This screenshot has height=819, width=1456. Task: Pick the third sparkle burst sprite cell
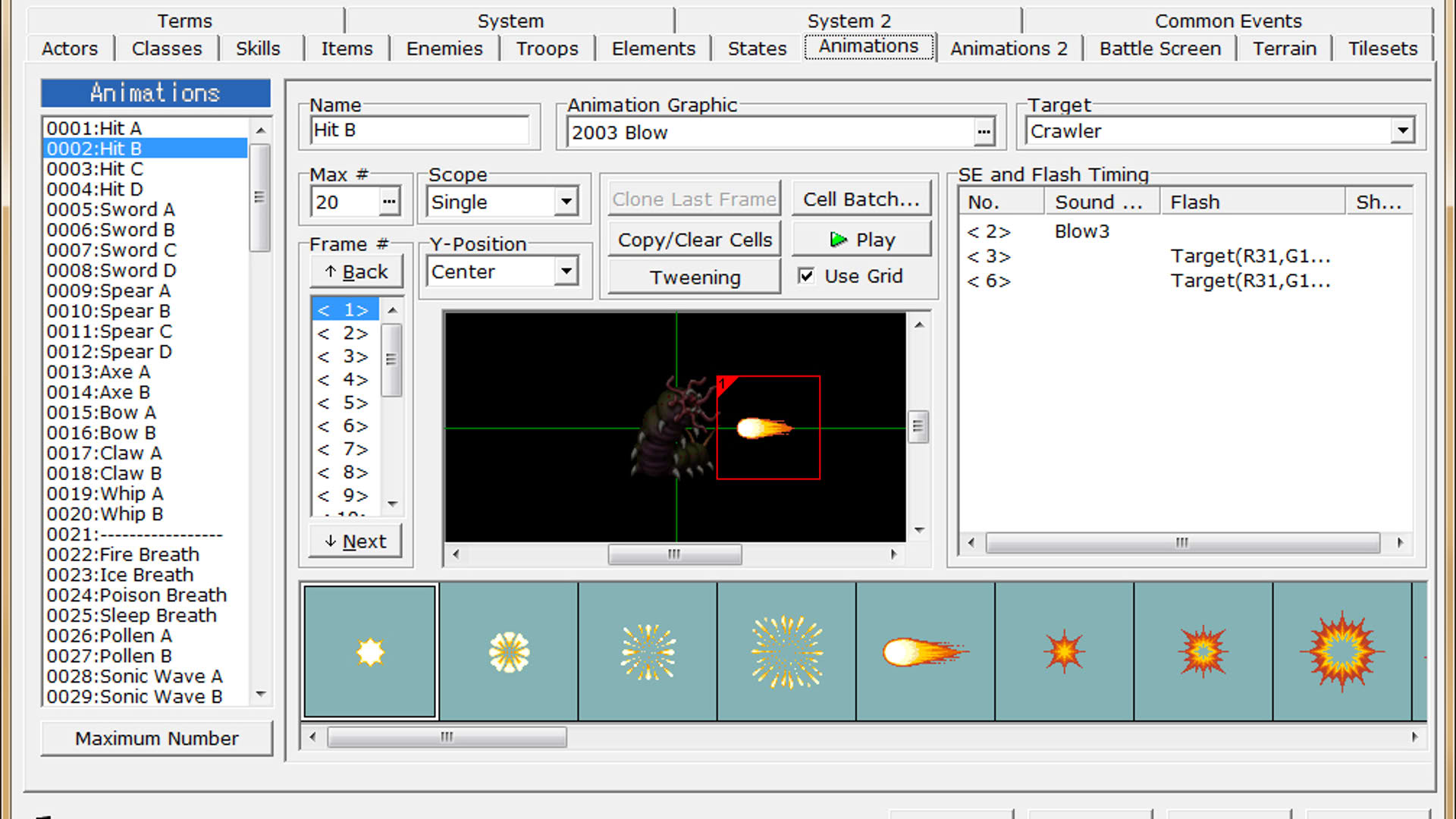point(648,651)
